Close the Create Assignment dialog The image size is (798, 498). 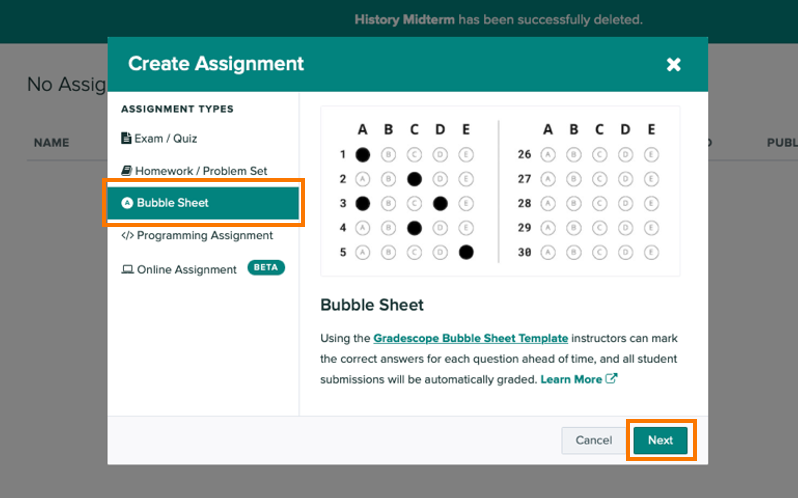tap(673, 64)
